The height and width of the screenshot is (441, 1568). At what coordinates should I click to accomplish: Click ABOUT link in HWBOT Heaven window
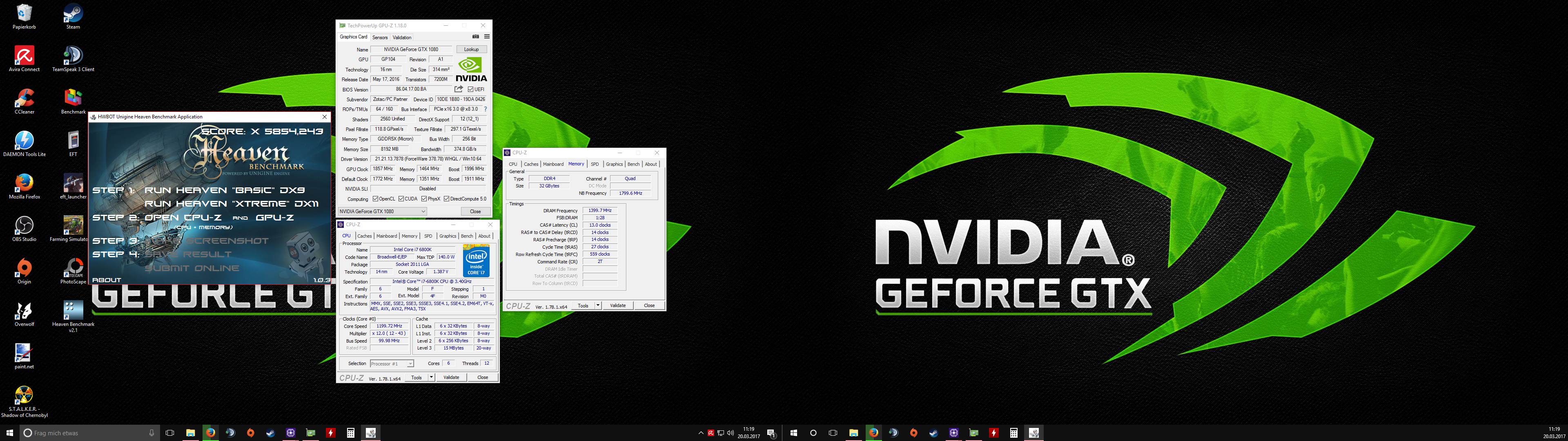click(x=107, y=280)
